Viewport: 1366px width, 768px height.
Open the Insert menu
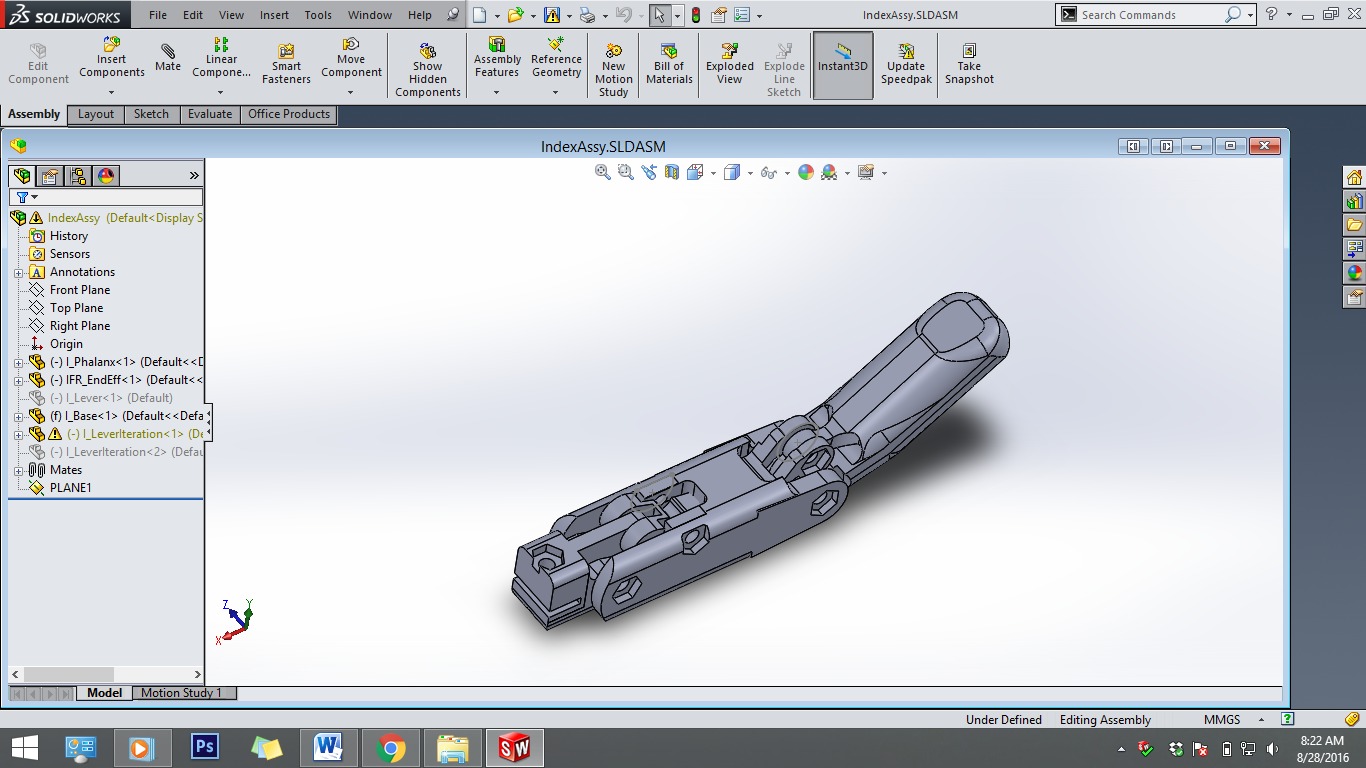pyautogui.click(x=274, y=15)
